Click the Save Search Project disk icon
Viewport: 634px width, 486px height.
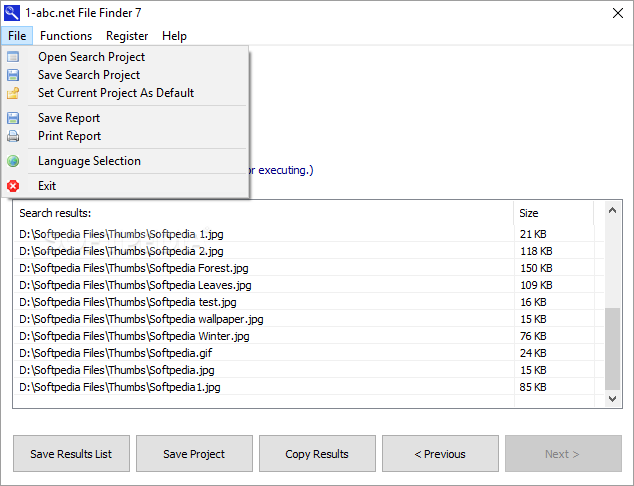13,75
